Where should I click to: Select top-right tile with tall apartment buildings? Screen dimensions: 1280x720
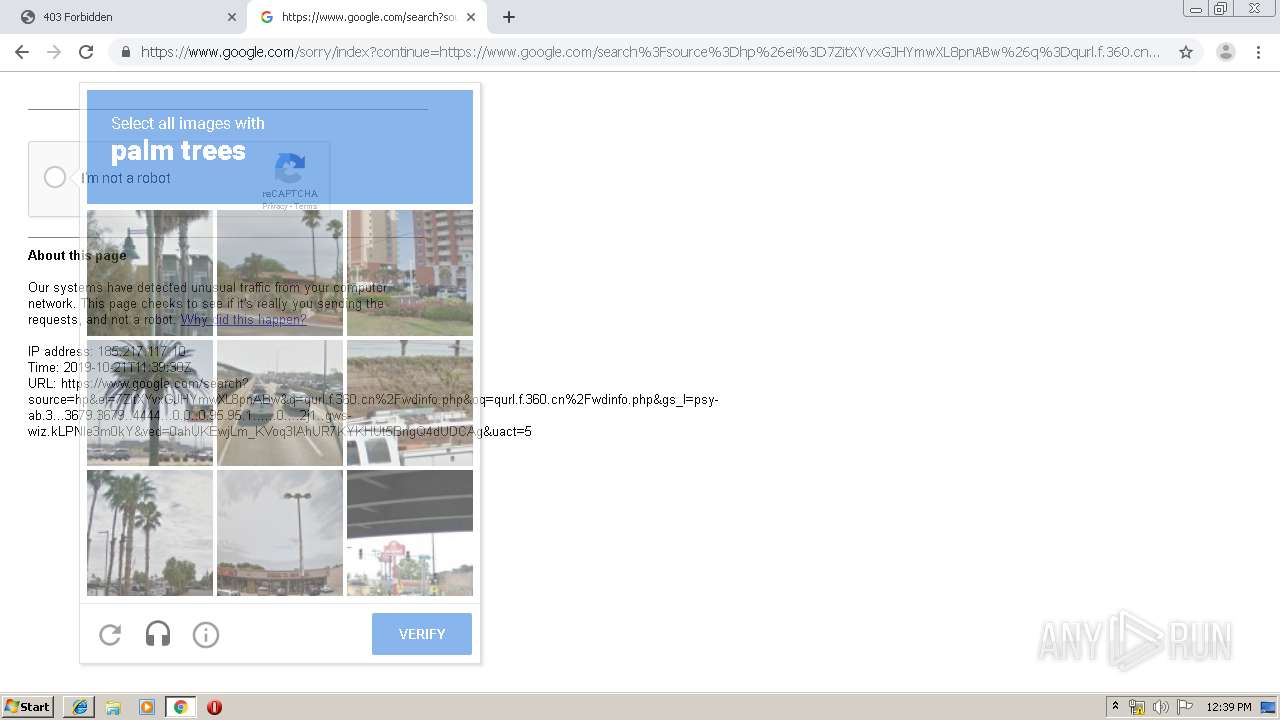point(410,273)
